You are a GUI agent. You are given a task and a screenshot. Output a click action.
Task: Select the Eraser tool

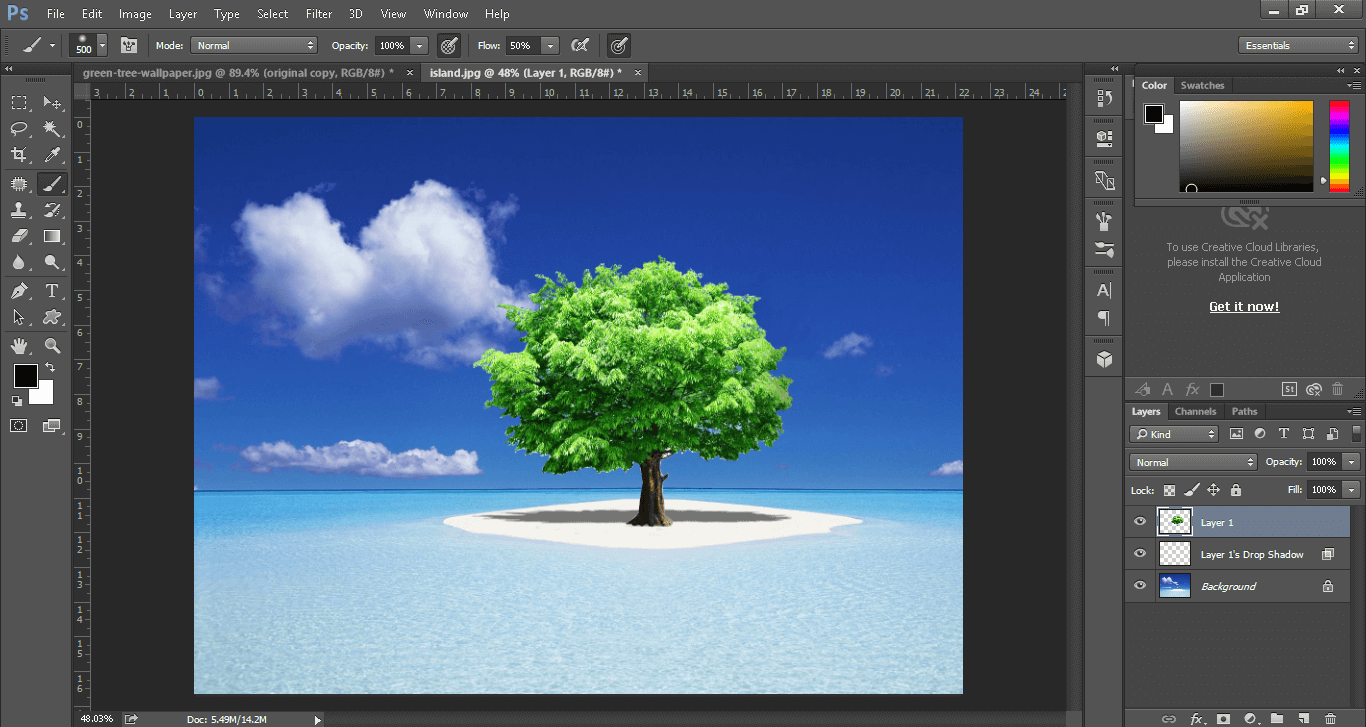coord(19,236)
